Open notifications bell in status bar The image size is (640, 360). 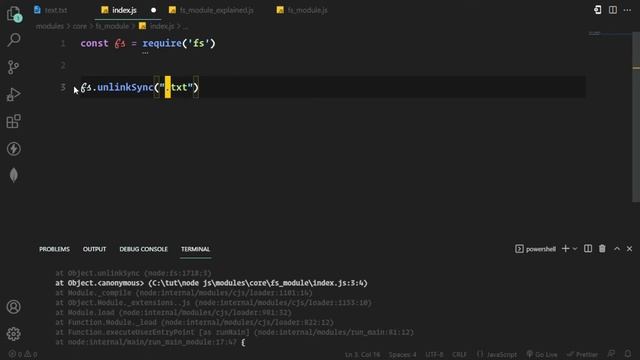[628, 354]
